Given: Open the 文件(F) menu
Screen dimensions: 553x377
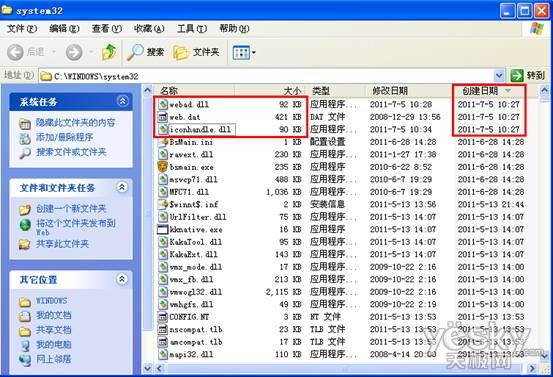Looking at the screenshot, I should [x=22, y=28].
